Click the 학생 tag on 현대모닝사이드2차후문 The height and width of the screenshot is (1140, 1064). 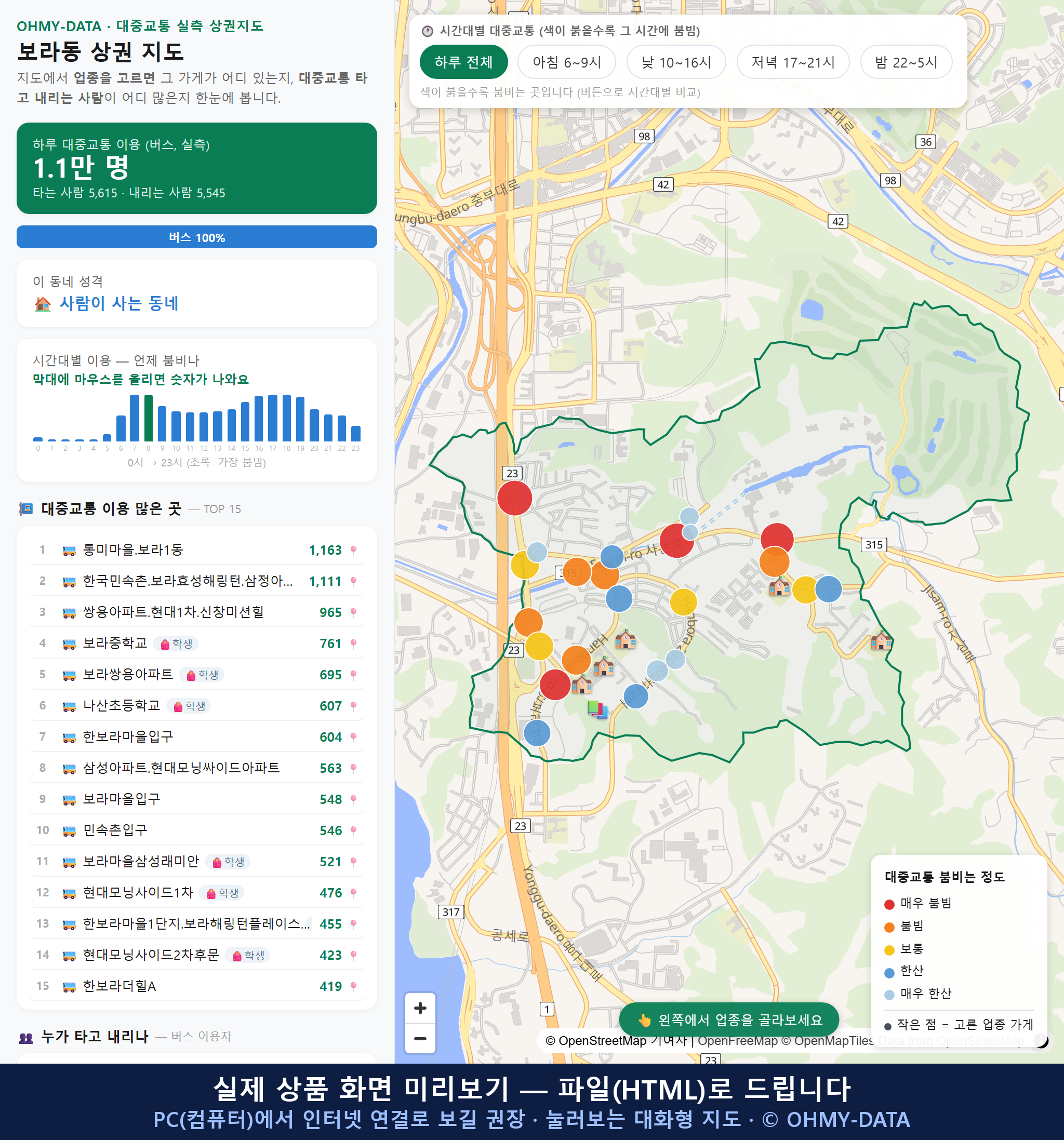pyautogui.click(x=248, y=955)
